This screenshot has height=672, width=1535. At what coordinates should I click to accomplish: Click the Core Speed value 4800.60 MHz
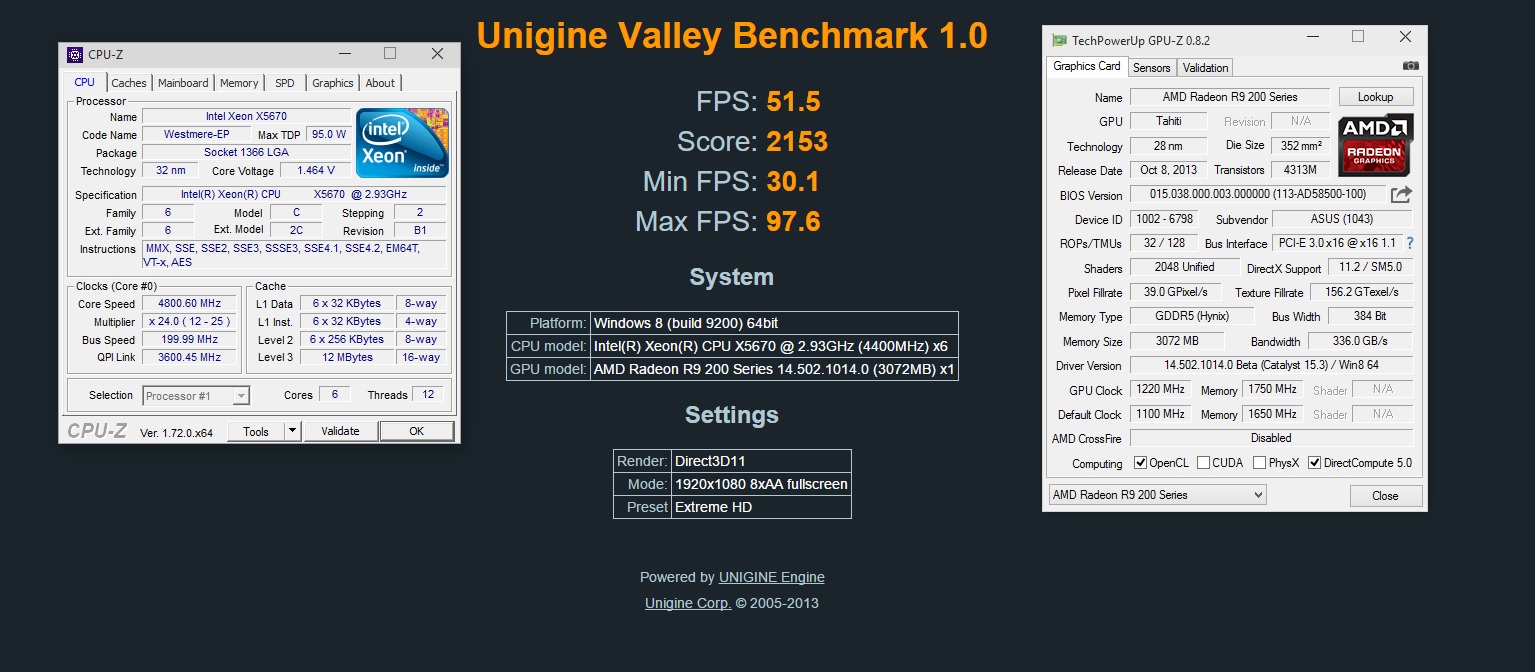[189, 303]
